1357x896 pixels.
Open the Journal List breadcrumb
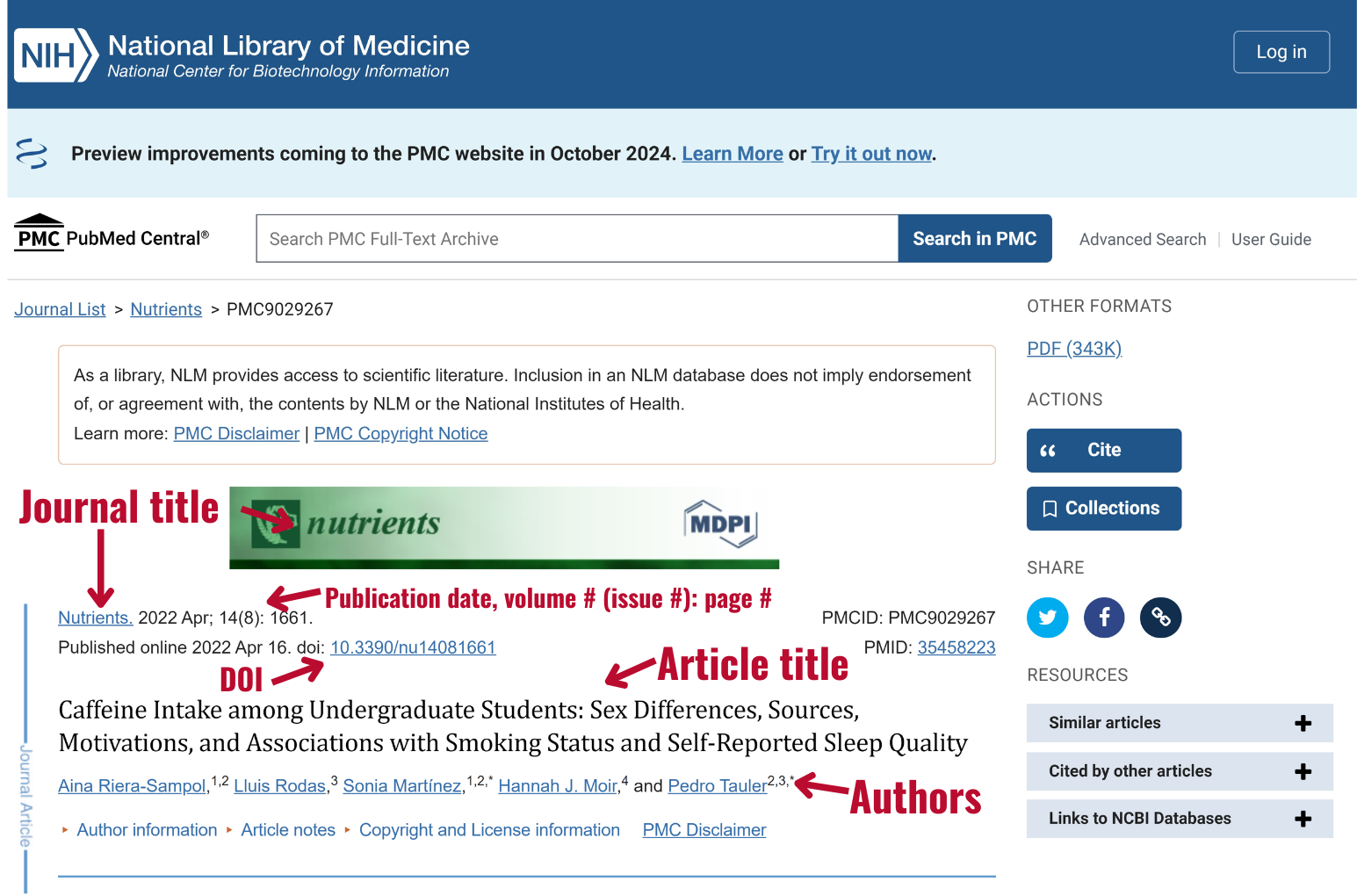[x=60, y=309]
